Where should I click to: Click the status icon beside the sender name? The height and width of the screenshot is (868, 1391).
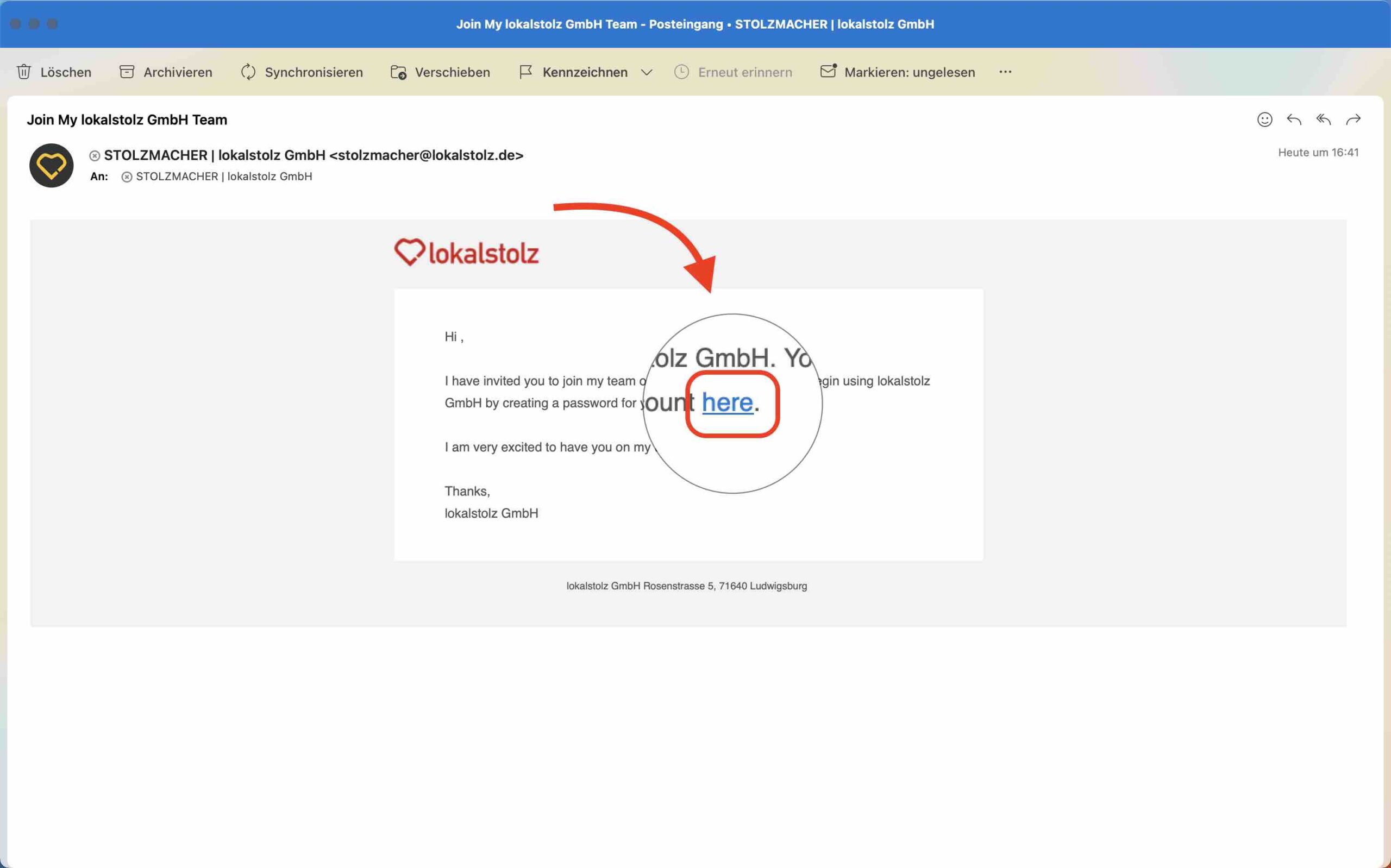click(95, 156)
